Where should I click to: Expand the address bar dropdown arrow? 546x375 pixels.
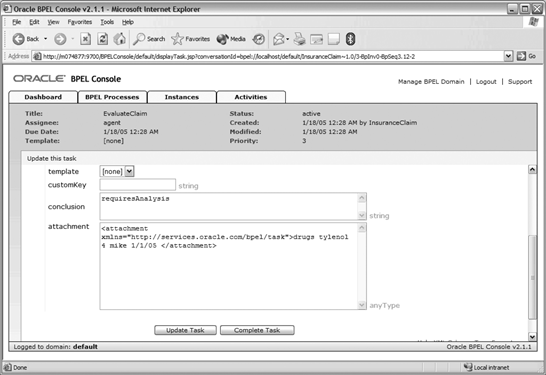(508, 56)
